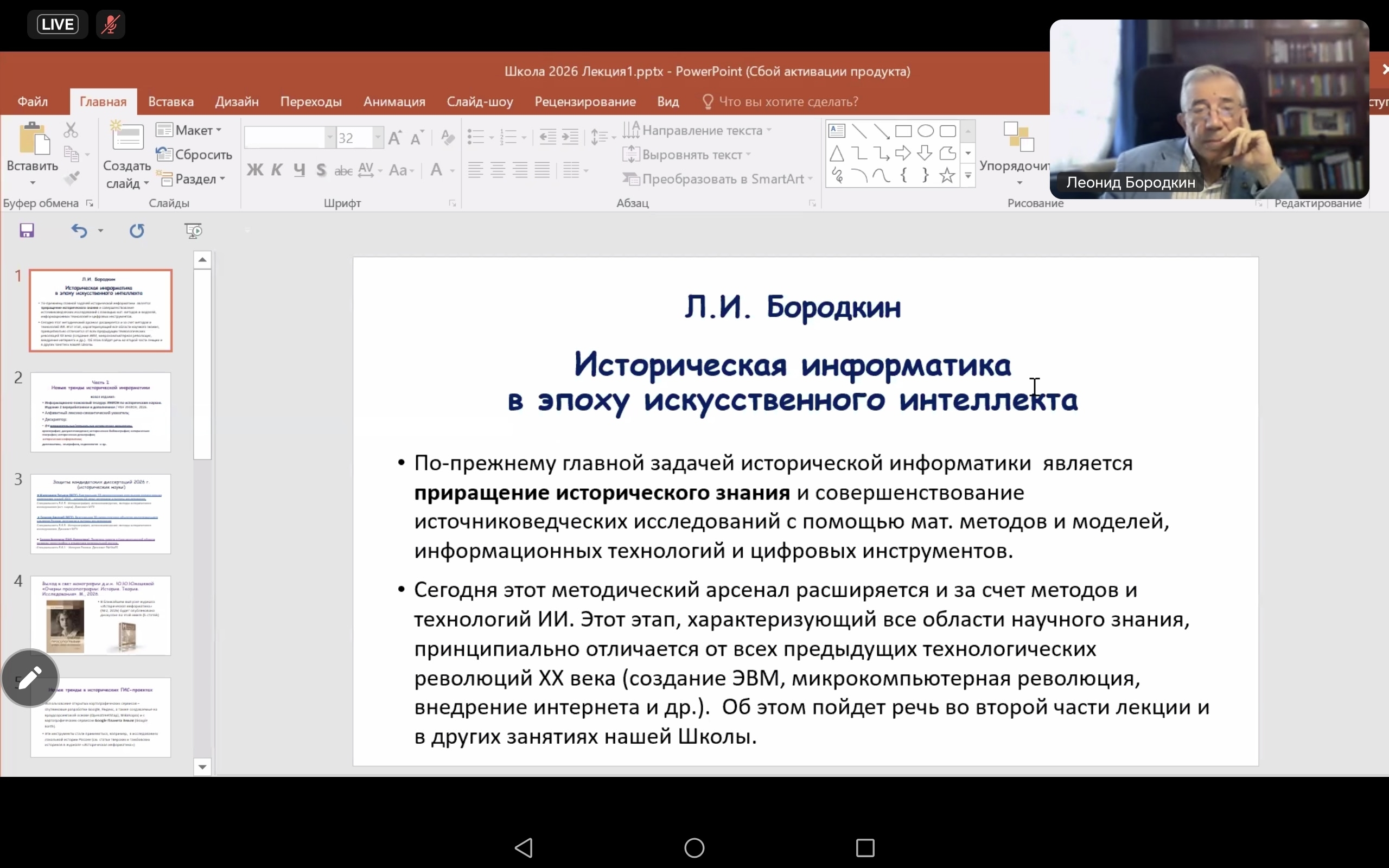The width and height of the screenshot is (1389, 868).
Task: Toggle text shadow S formatting
Action: click(321, 170)
